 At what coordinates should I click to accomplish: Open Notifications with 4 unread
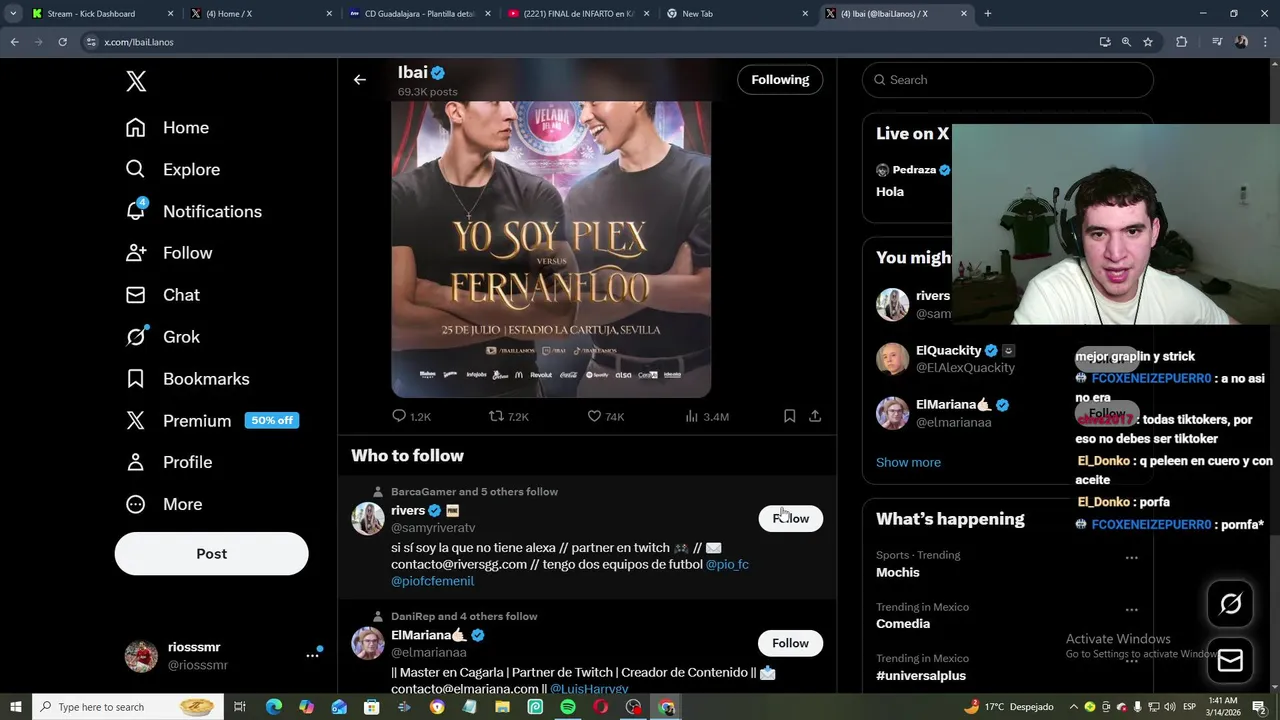(194, 211)
